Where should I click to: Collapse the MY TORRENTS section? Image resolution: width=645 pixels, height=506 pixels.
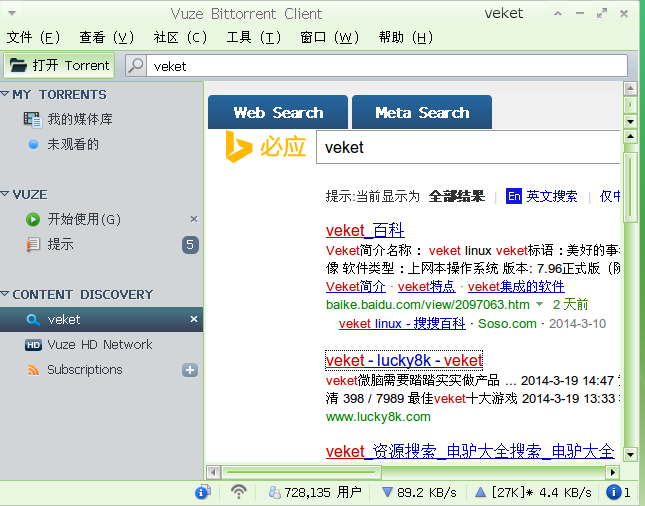click(5, 94)
